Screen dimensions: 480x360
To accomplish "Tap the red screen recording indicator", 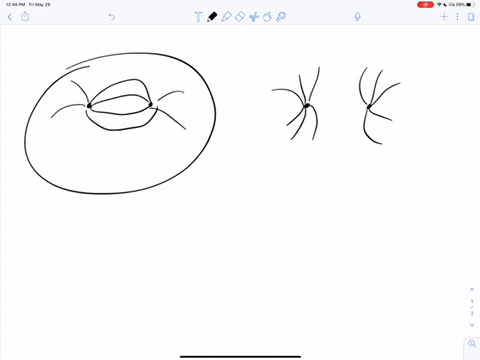I will [425, 5].
